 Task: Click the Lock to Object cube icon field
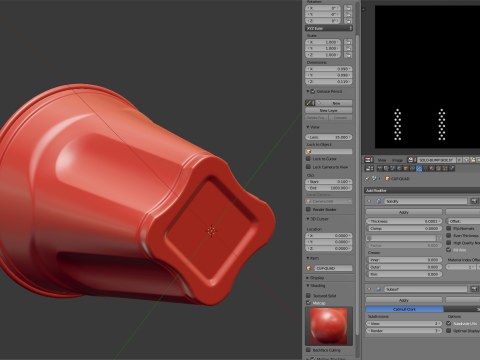329,151
